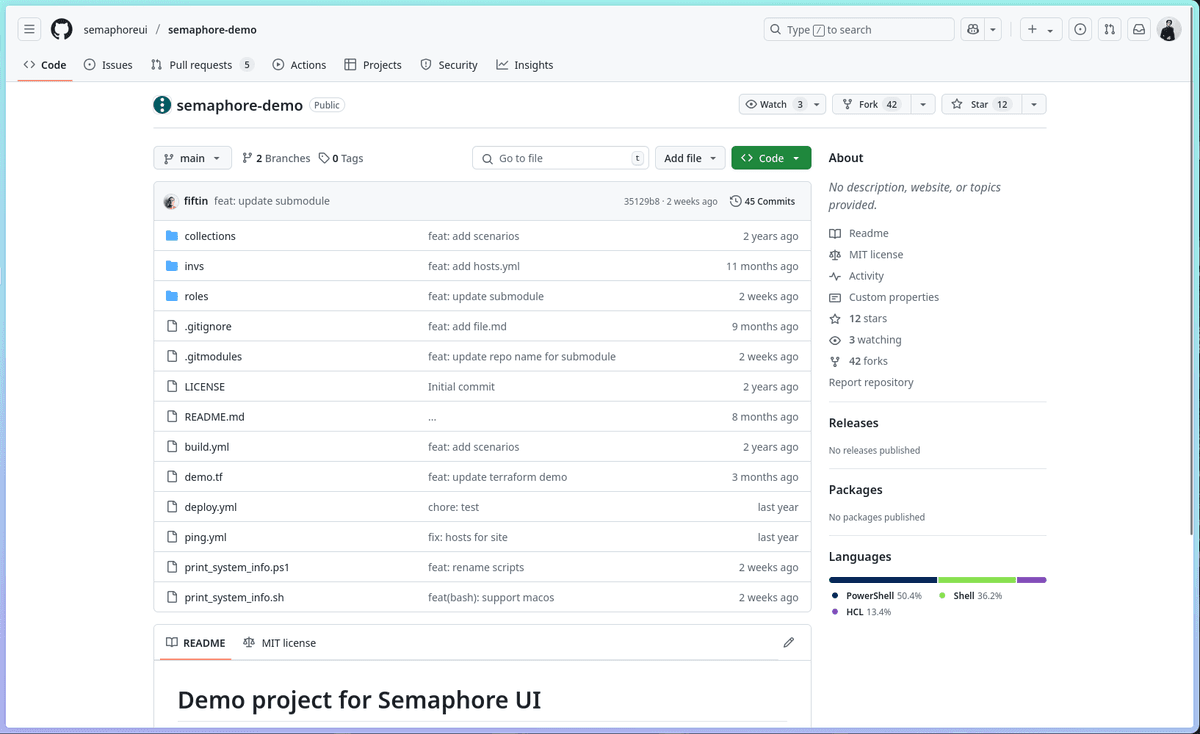Screen dimensions: 1200x734
Task: Click the Fork button
Action: click(x=871, y=104)
